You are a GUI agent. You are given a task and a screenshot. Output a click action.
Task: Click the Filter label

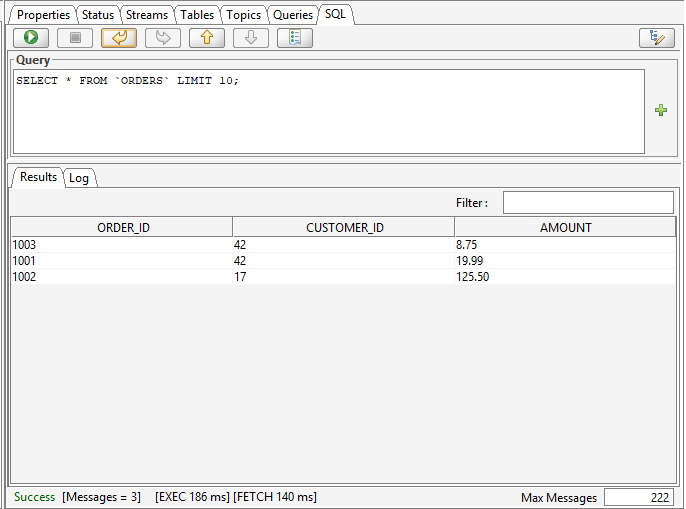[x=472, y=203]
